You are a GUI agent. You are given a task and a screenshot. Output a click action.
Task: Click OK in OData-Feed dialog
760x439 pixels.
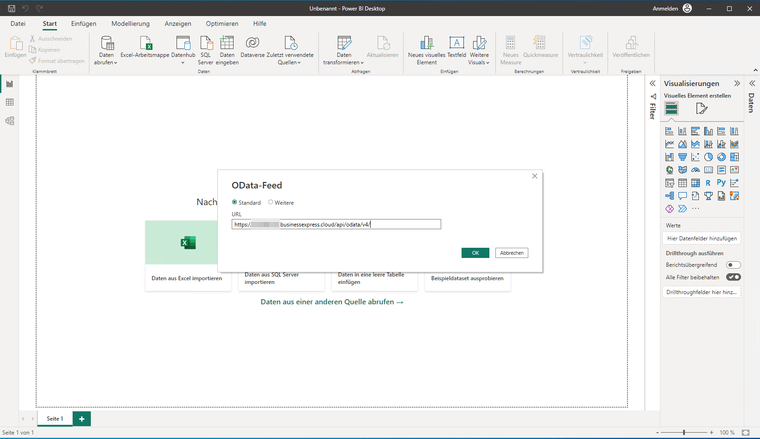pos(475,253)
